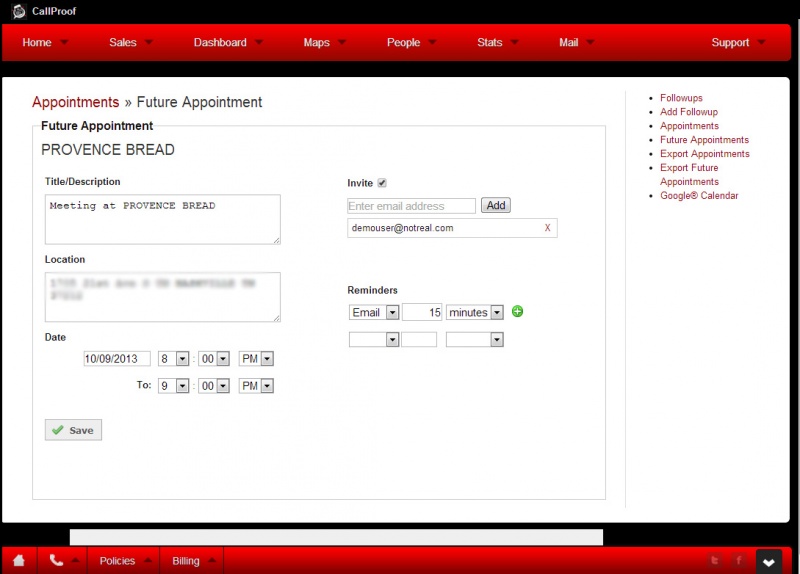Open the Export Appointments link
Screen dimensions: 800x574
tap(705, 154)
